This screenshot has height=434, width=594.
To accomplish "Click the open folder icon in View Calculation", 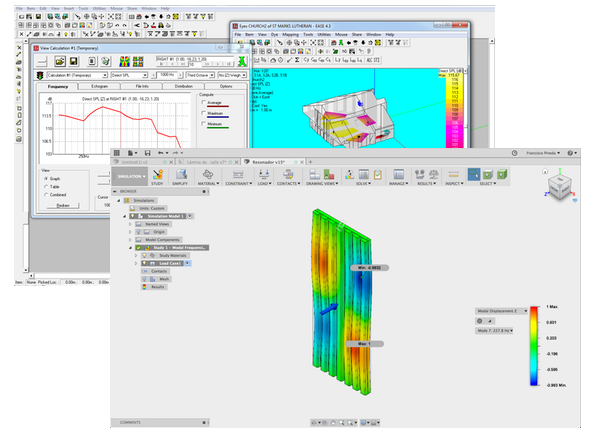I will click(x=59, y=61).
